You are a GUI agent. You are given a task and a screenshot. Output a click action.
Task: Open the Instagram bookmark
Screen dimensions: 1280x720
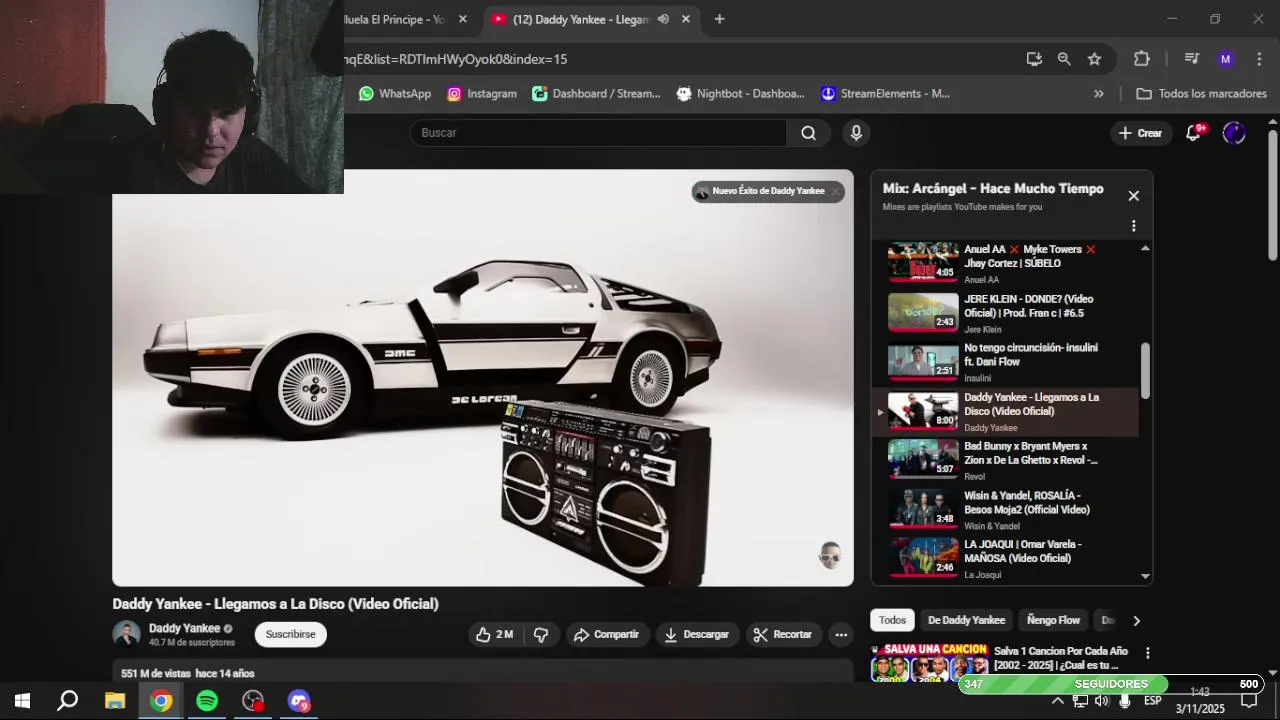482,94
